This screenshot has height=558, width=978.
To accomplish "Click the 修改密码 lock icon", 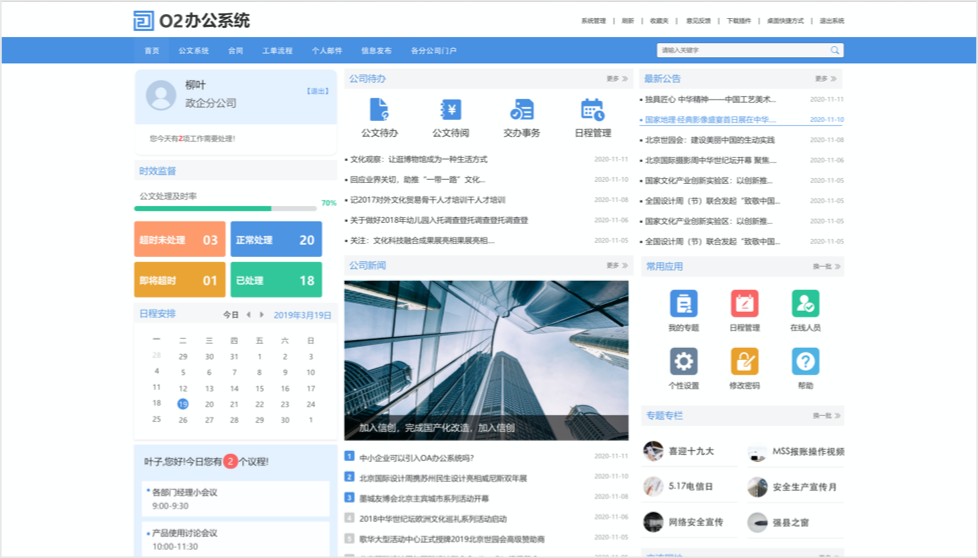I will pos(744,362).
